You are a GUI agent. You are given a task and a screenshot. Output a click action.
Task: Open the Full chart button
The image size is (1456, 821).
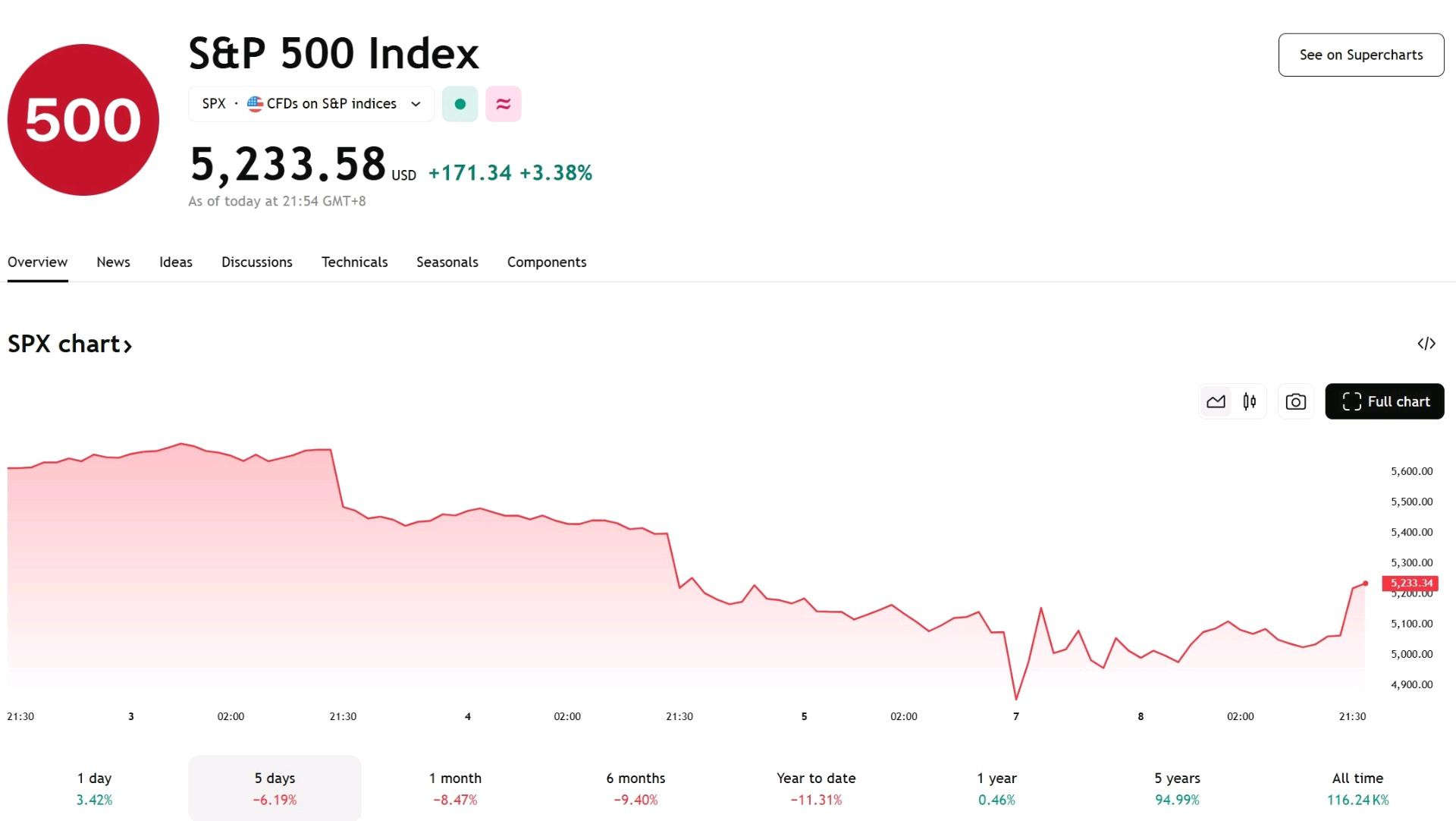tap(1385, 401)
